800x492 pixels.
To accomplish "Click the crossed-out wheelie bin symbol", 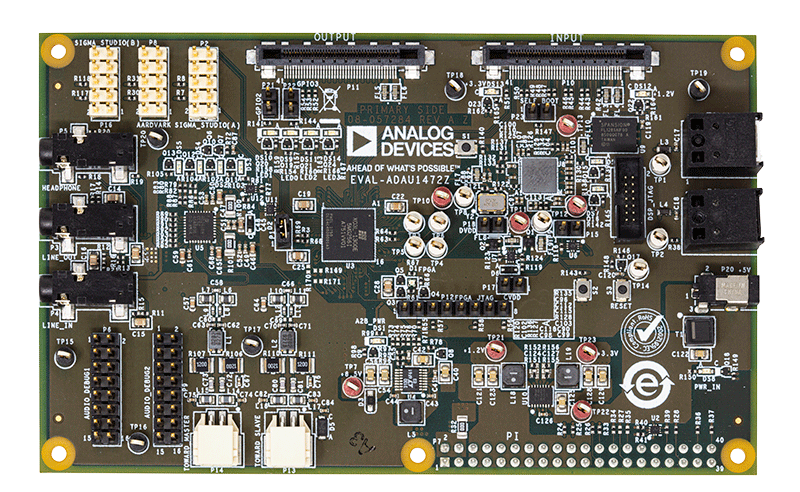I will (x=331, y=100).
